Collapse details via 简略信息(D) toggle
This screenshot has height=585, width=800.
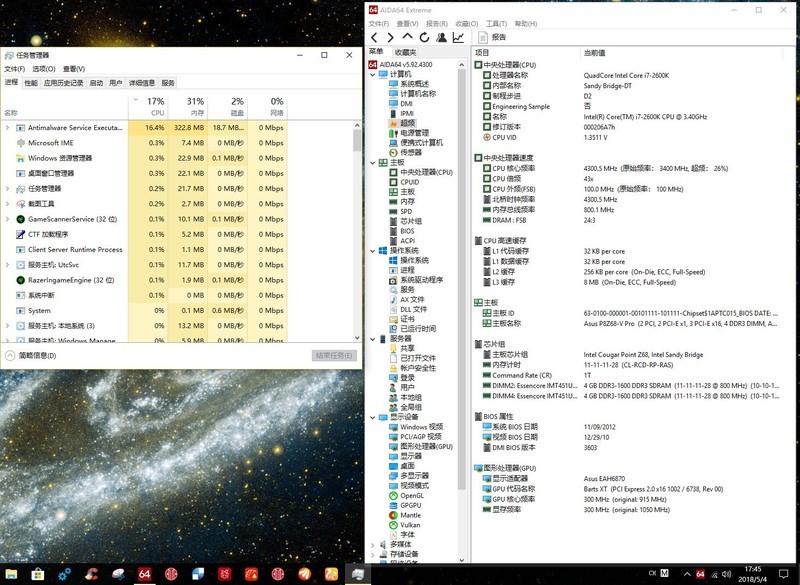[x=32, y=355]
